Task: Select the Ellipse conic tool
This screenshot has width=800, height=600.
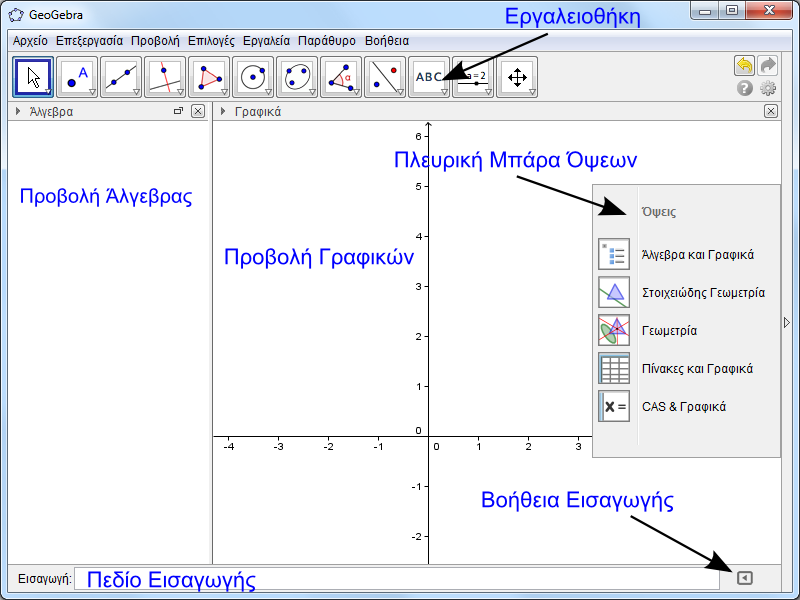Action: [x=297, y=78]
